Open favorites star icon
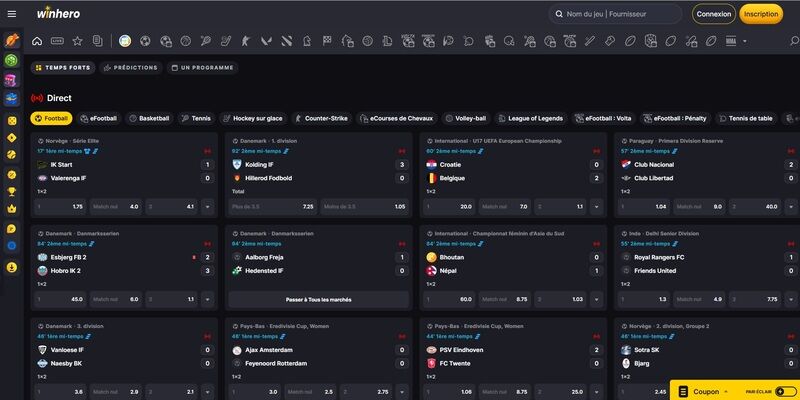This screenshot has height=400, width=800. tap(77, 41)
